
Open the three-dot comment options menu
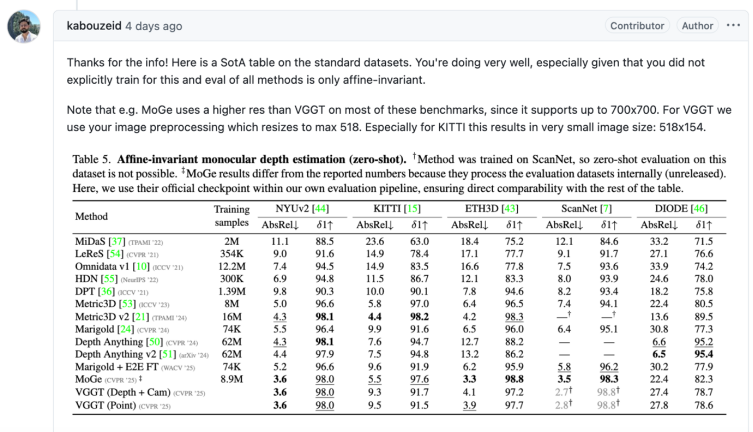(x=733, y=25)
